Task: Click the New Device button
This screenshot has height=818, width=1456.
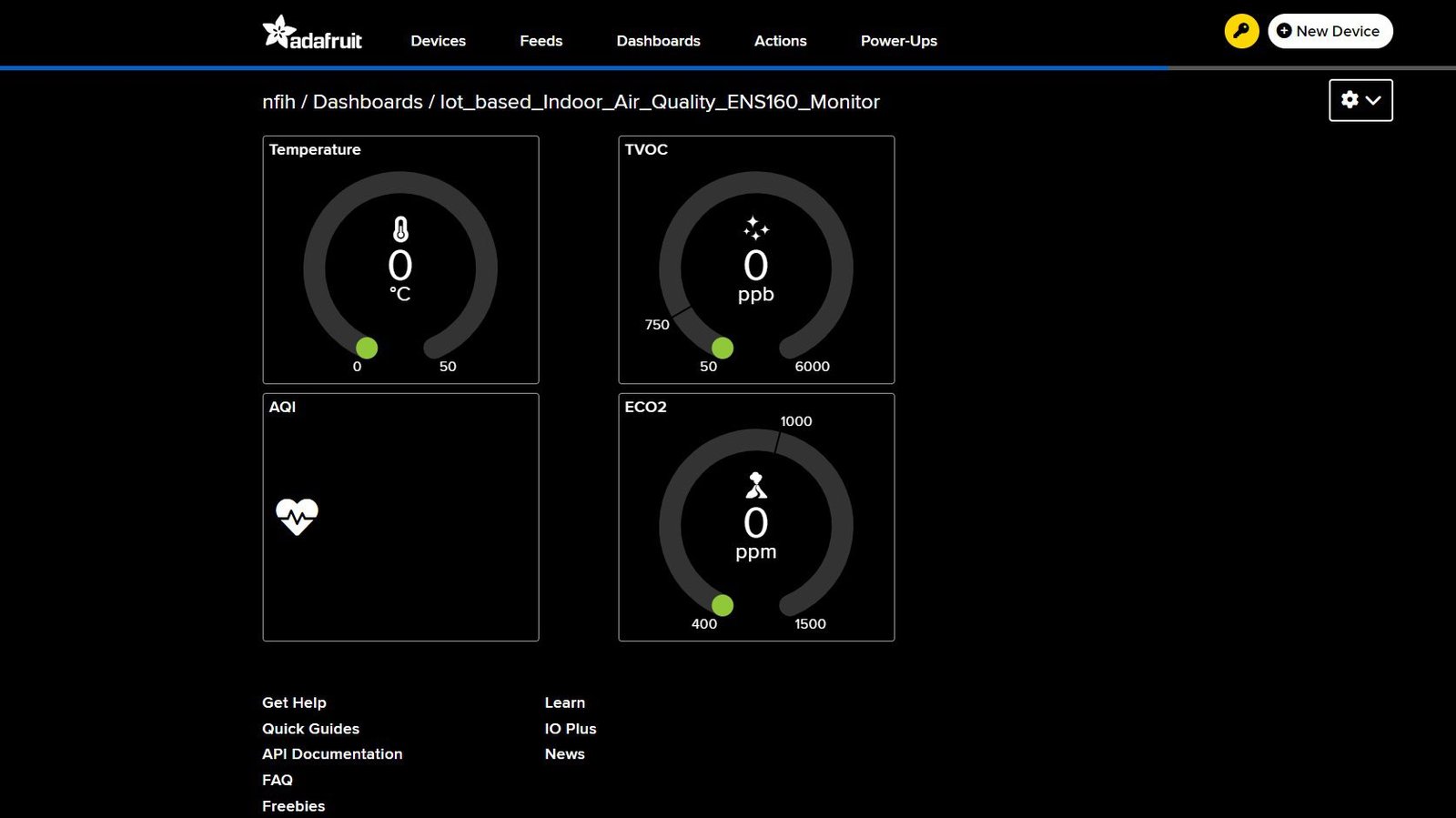Action: [1330, 31]
